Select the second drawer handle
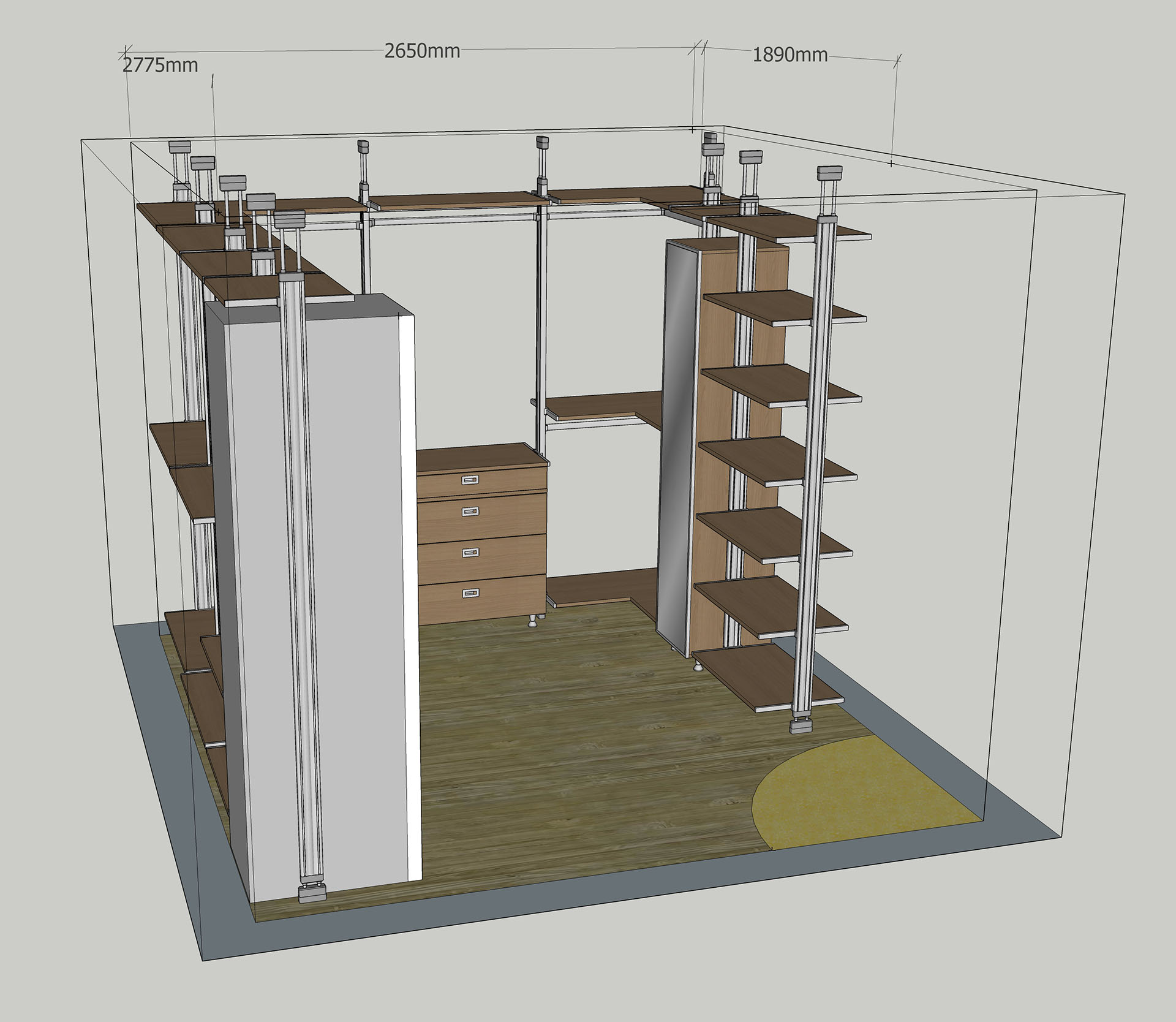Viewport: 1176px width, 1022px height. pyautogui.click(x=470, y=511)
